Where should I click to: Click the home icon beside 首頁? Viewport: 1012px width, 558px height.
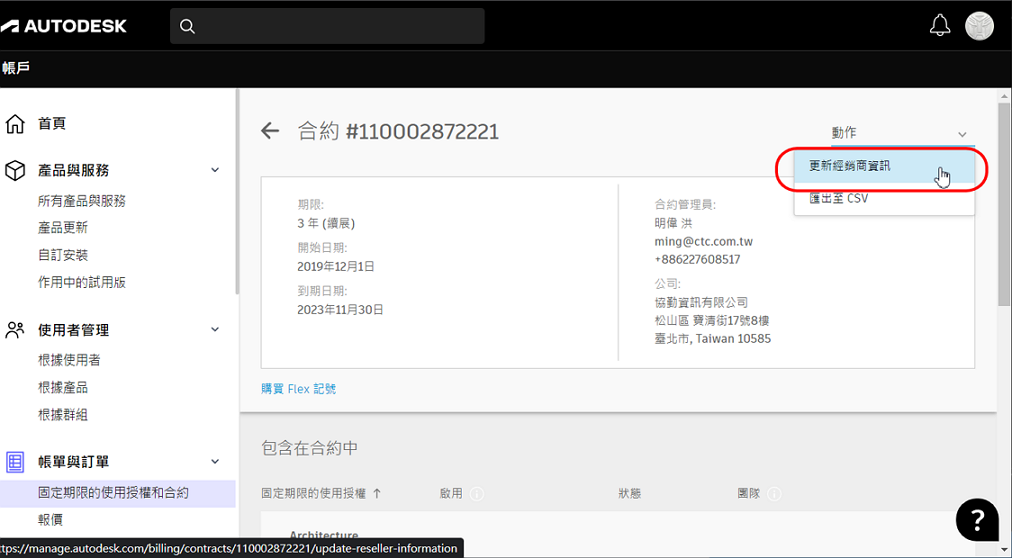15,123
